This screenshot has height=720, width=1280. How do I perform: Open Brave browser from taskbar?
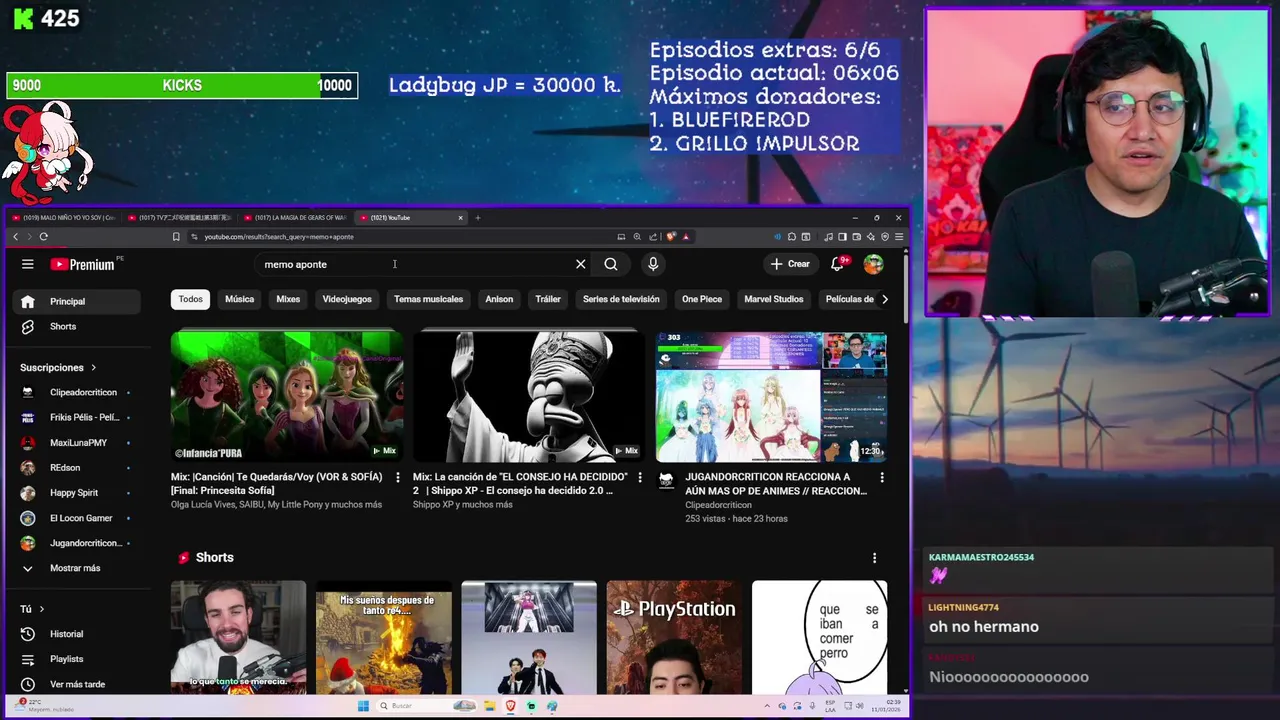[x=510, y=706]
